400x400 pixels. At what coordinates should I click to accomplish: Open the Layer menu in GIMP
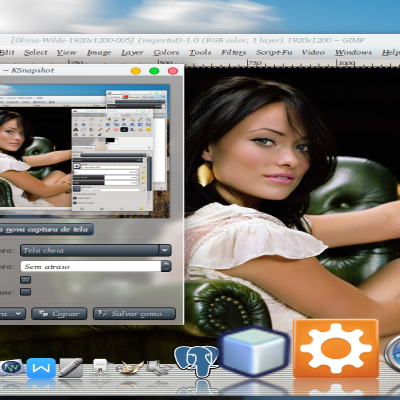pyautogui.click(x=132, y=53)
